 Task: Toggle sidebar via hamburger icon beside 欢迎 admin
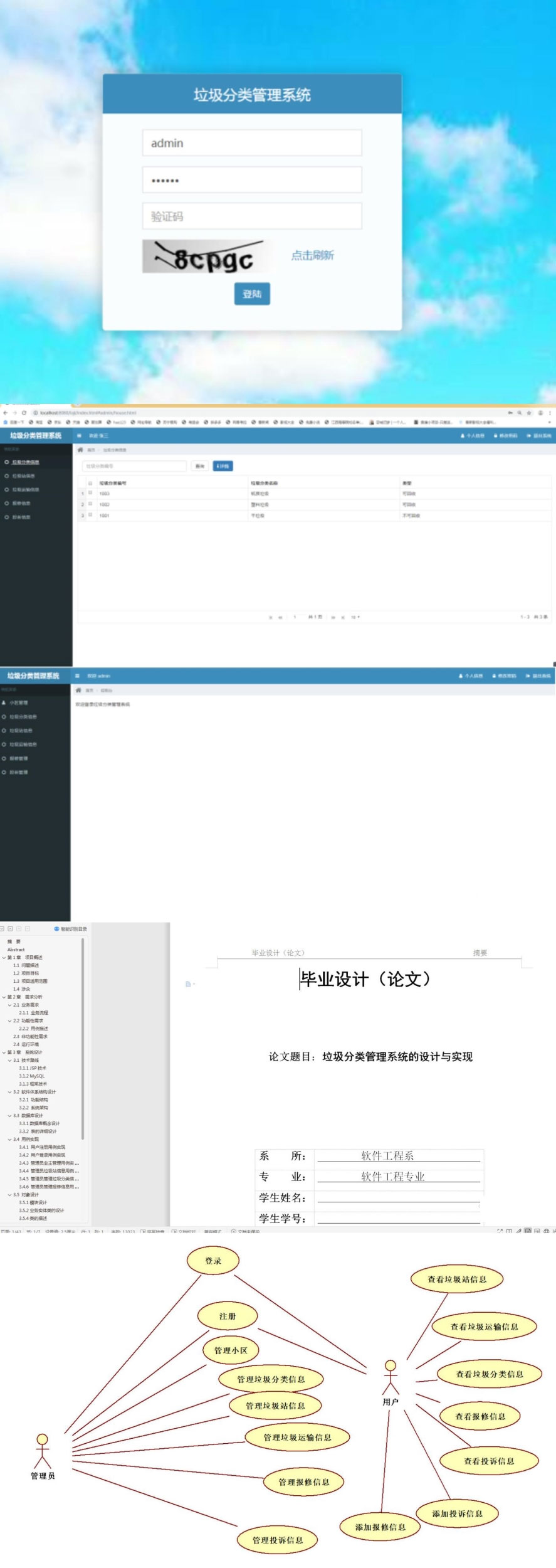pyautogui.click(x=77, y=675)
